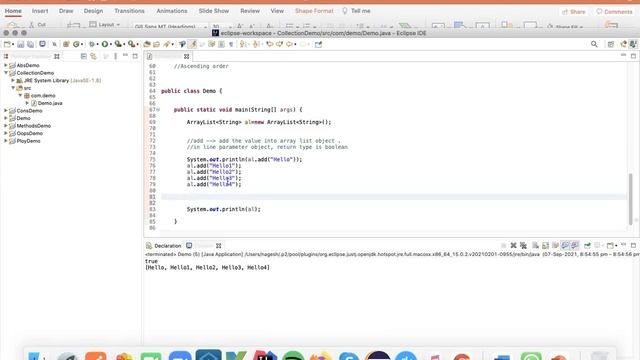Click the Share button in PowerPoint
The width and height of the screenshot is (640, 360).
[574, 12]
